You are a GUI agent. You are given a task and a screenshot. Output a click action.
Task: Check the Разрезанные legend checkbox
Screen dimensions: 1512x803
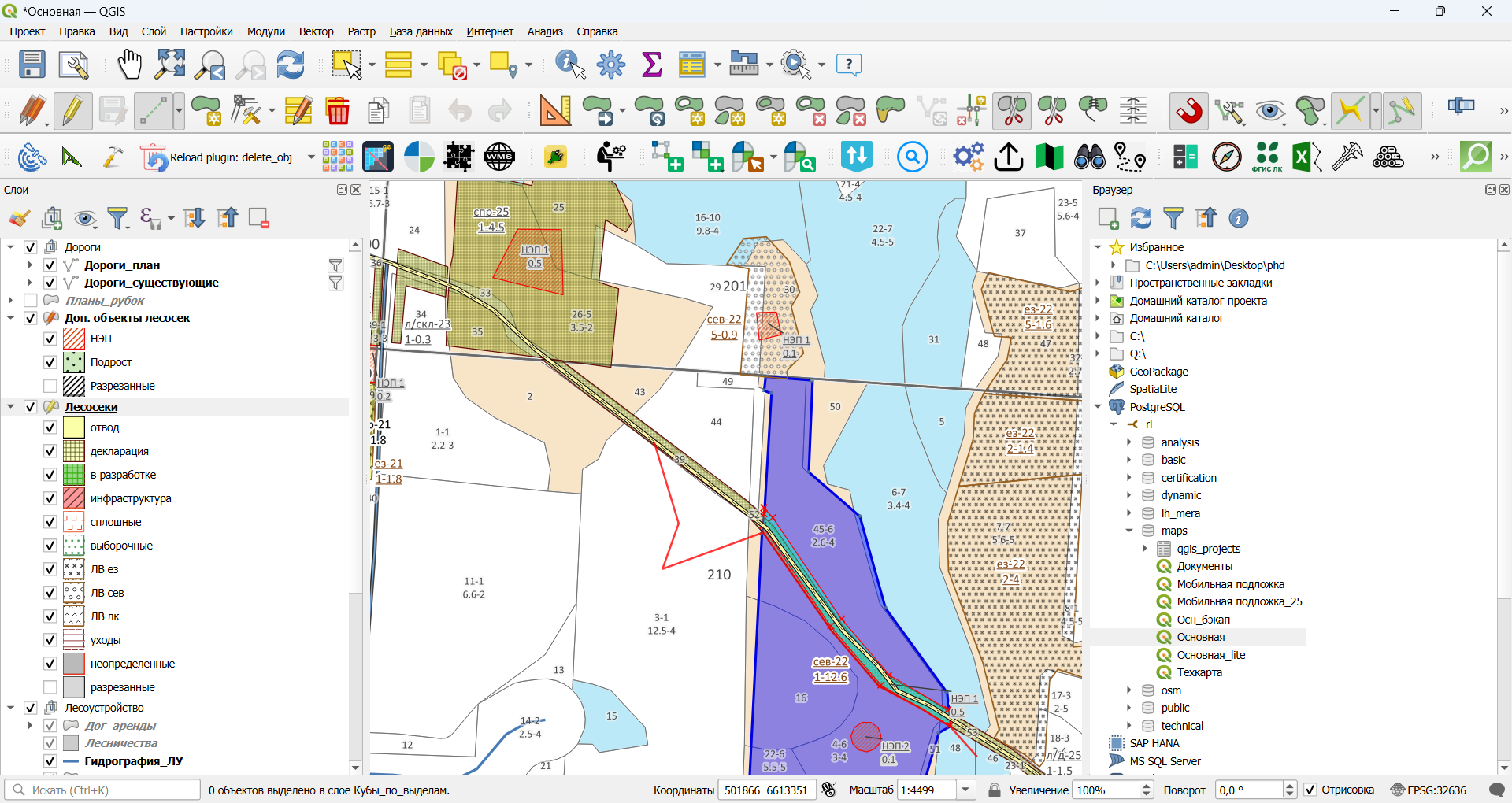coord(50,386)
